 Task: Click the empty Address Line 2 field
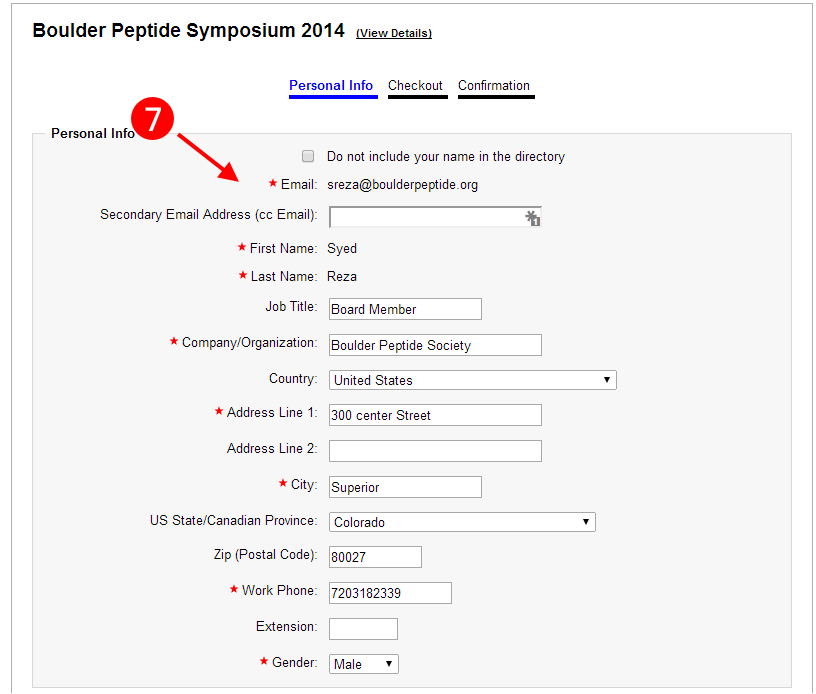pos(435,451)
